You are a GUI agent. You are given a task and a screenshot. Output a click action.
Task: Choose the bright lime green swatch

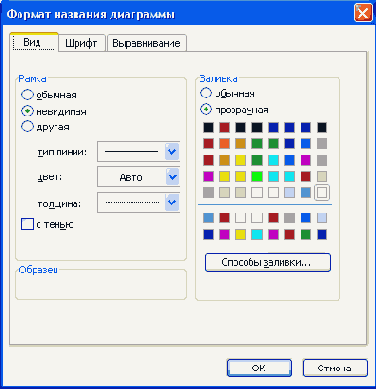click(257, 176)
